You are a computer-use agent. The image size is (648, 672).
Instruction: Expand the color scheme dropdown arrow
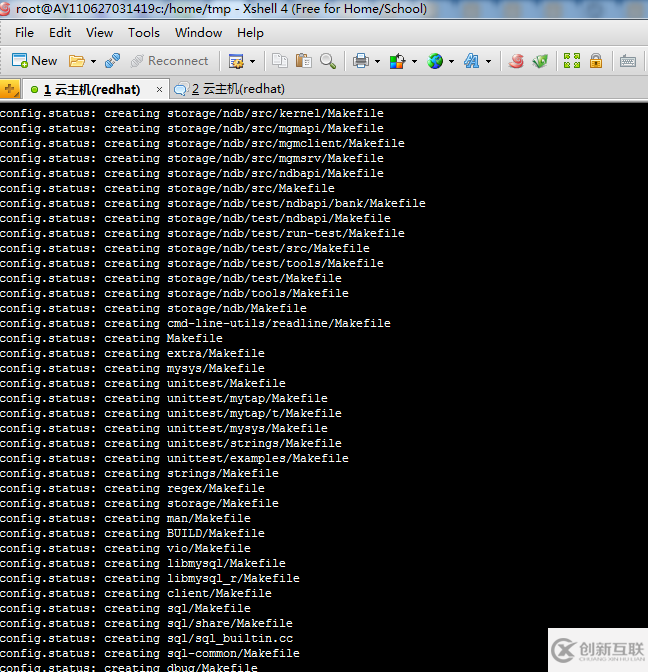click(414, 61)
